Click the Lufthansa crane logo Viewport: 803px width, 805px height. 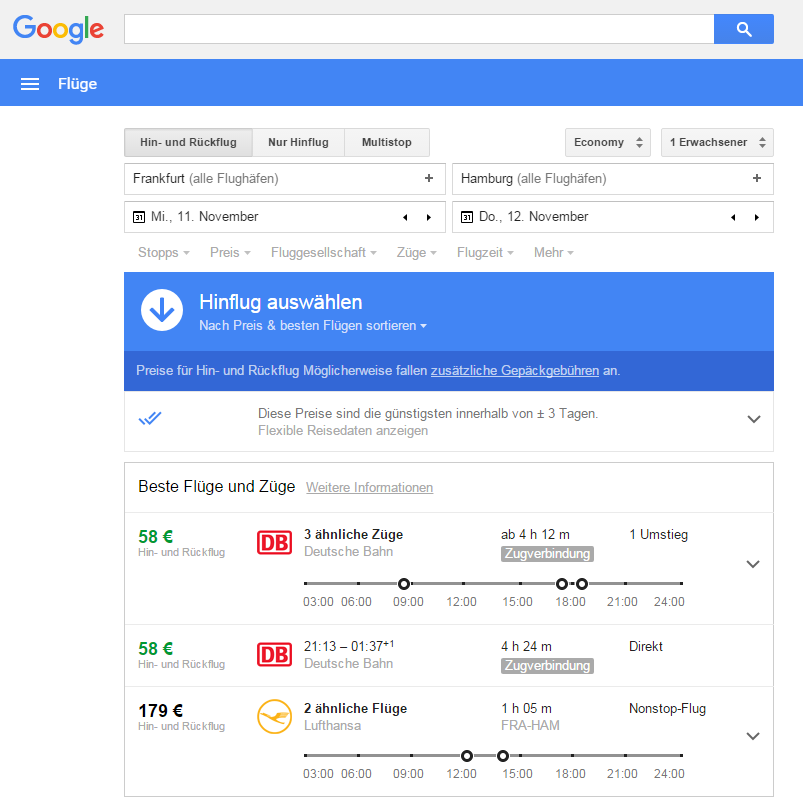pos(275,717)
